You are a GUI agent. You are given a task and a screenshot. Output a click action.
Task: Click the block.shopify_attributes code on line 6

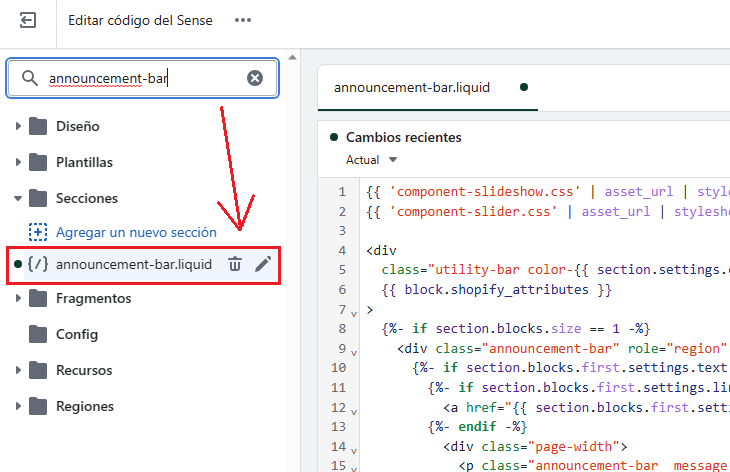496,290
